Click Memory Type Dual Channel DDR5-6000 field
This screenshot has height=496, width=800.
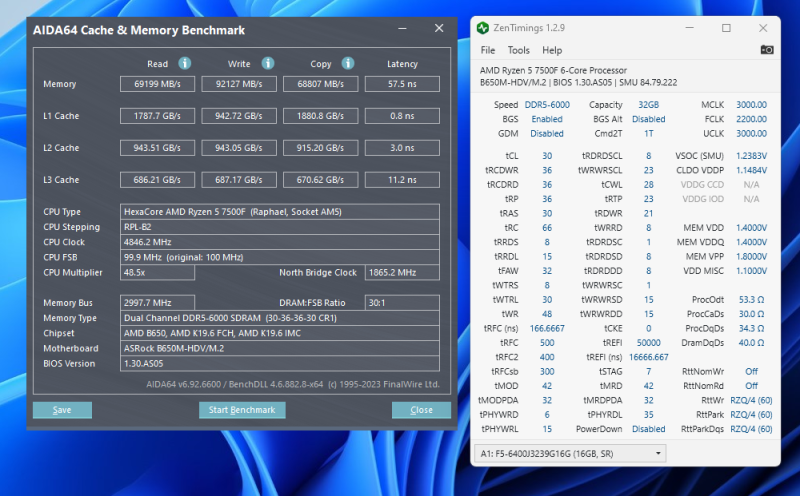point(280,318)
